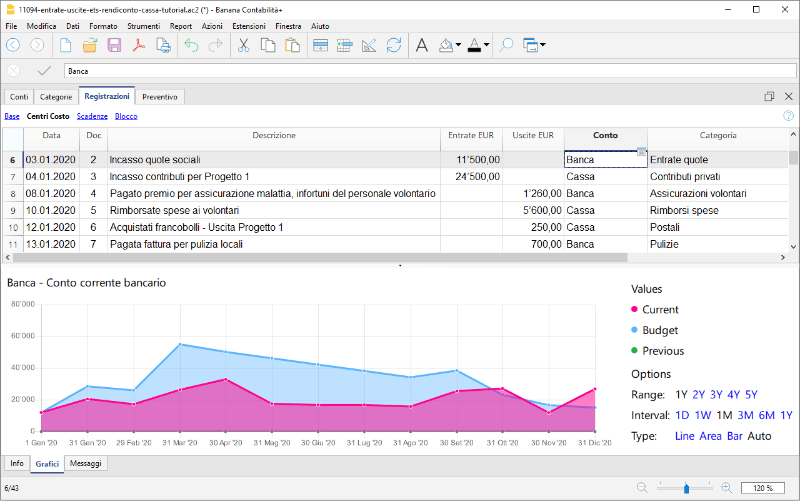Select the Scadenze view link
Screen dimensions: 800x501
point(91,116)
